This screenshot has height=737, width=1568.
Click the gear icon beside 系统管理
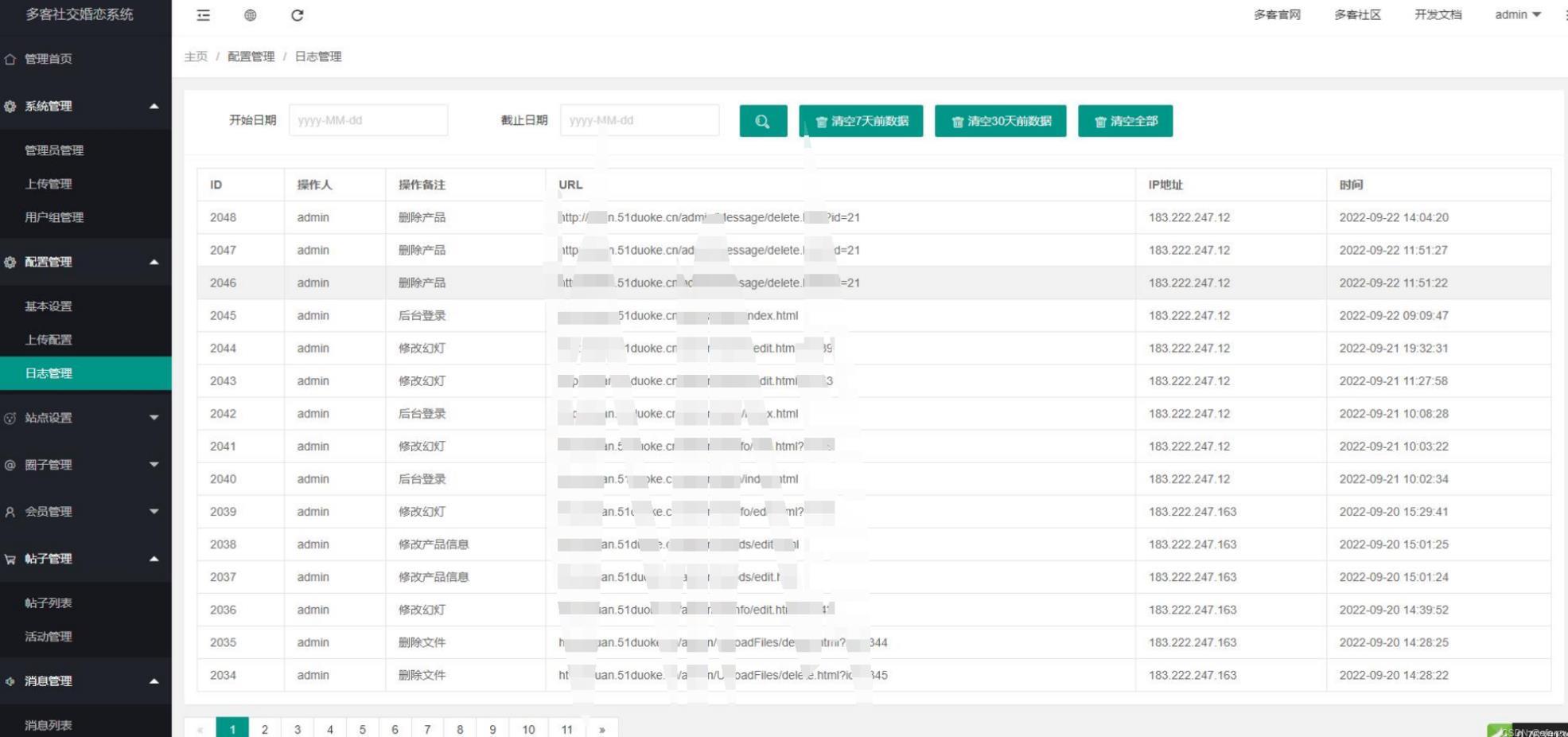[10, 106]
